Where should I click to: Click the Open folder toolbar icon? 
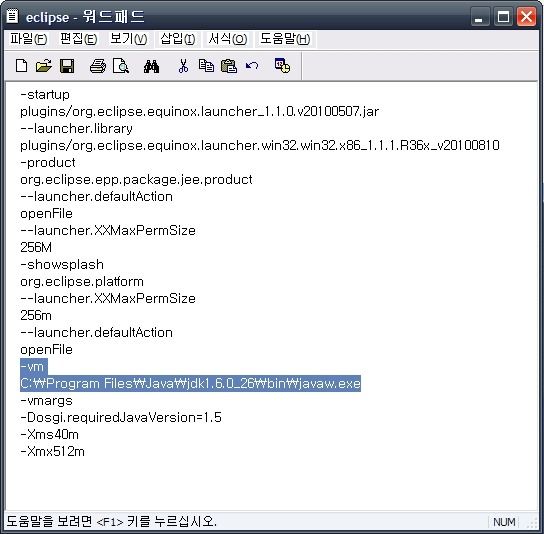pyautogui.click(x=44, y=66)
